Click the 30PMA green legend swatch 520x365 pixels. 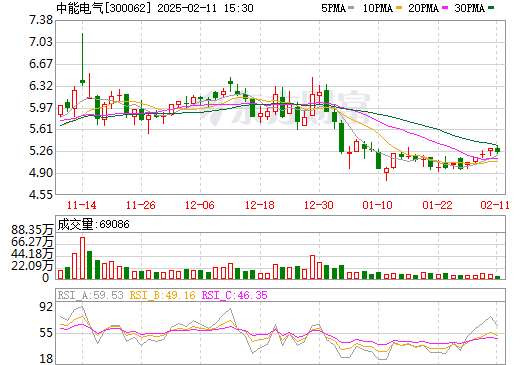(491, 8)
